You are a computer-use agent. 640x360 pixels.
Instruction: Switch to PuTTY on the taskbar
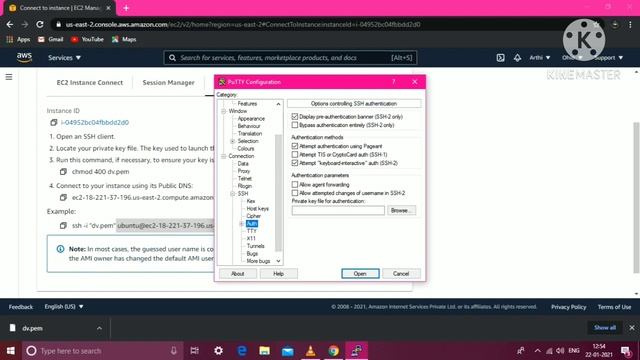pyautogui.click(x=356, y=351)
